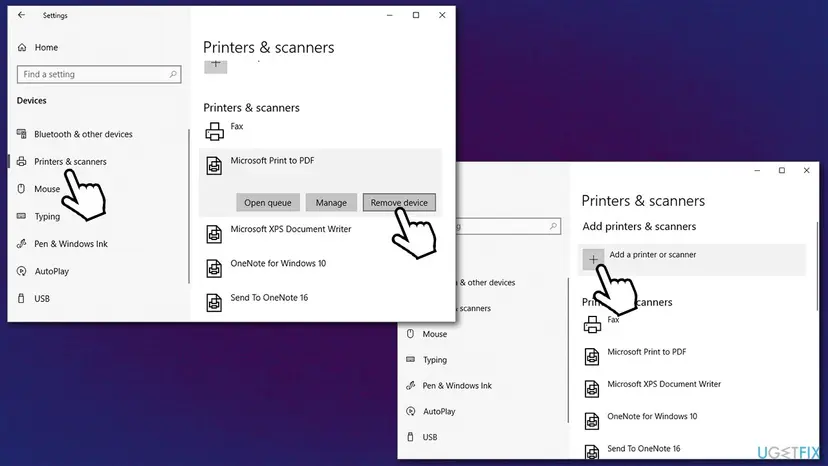
Task: Open the Mouse settings page in the front window
Action: [x=47, y=189]
